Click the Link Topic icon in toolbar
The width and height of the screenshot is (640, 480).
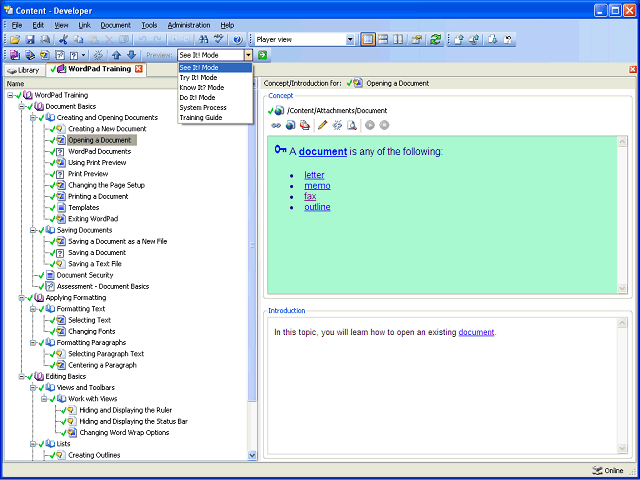click(45, 55)
